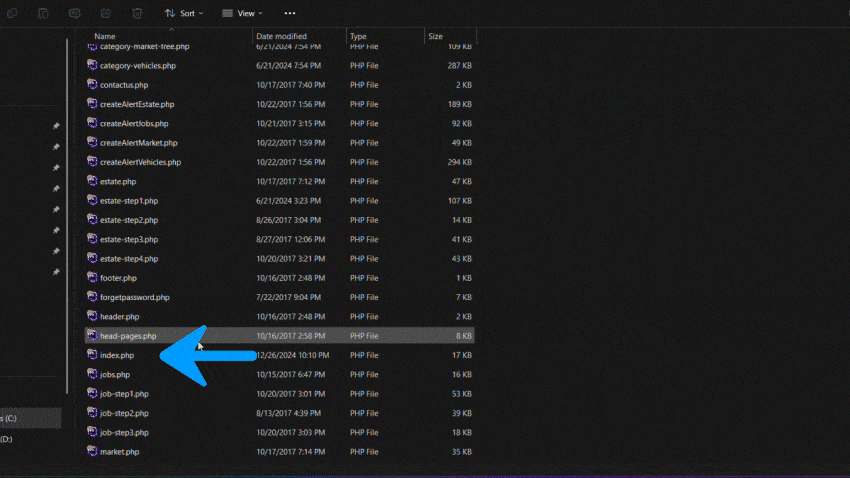Click the 12/26/2024 10:10 PM date of index.php

coord(292,356)
